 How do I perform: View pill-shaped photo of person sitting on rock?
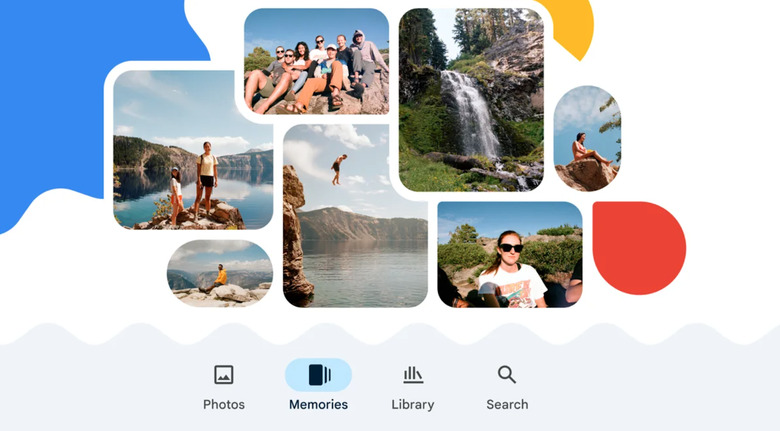(x=587, y=138)
